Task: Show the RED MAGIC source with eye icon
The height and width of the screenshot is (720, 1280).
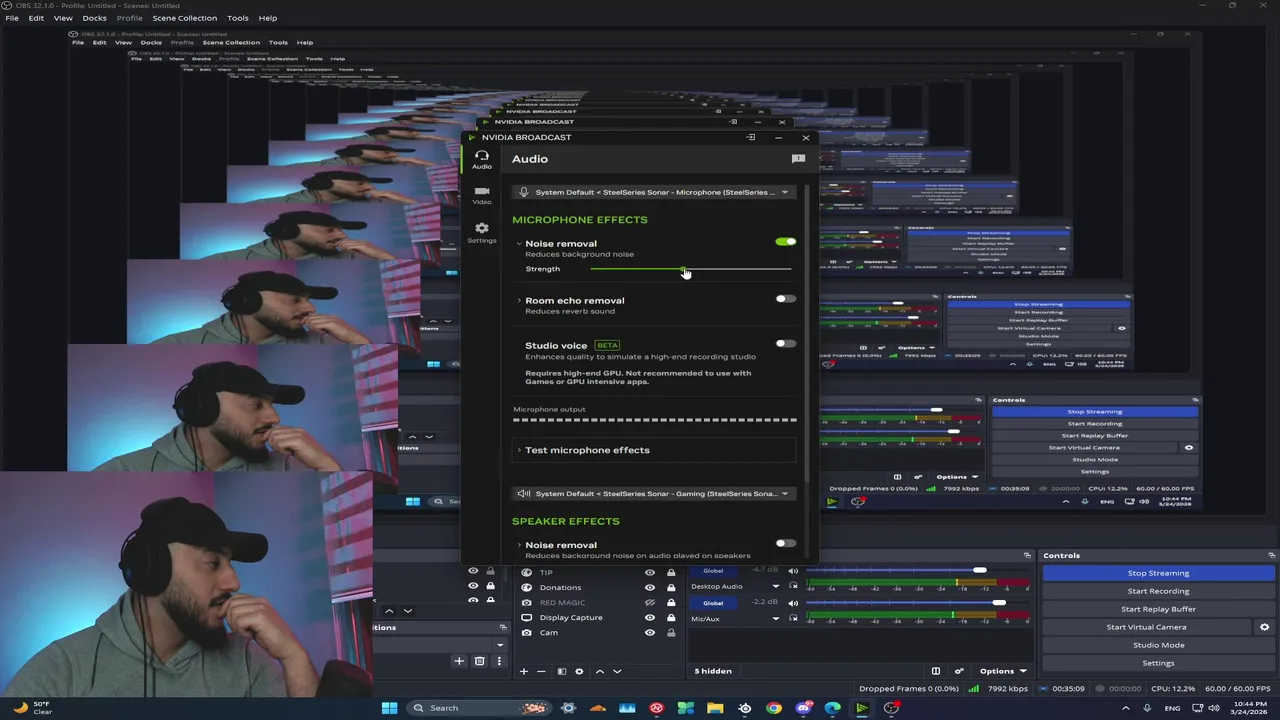Action: tap(650, 602)
